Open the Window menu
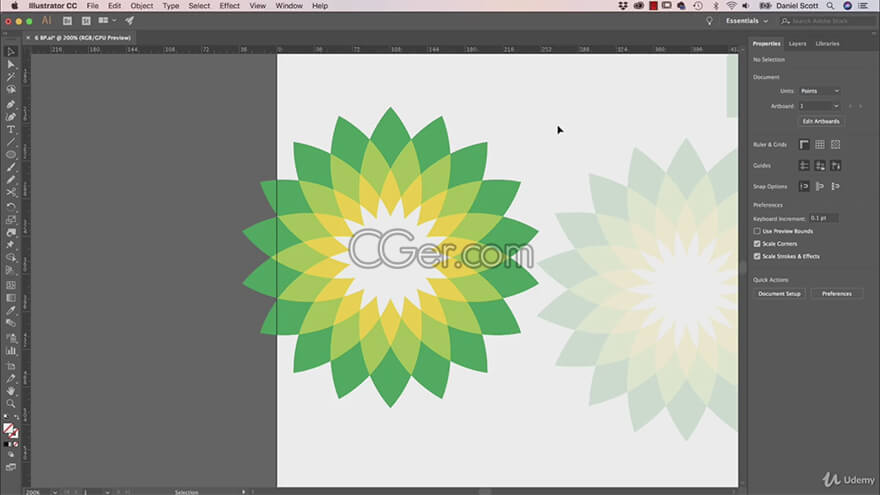 pyautogui.click(x=289, y=6)
